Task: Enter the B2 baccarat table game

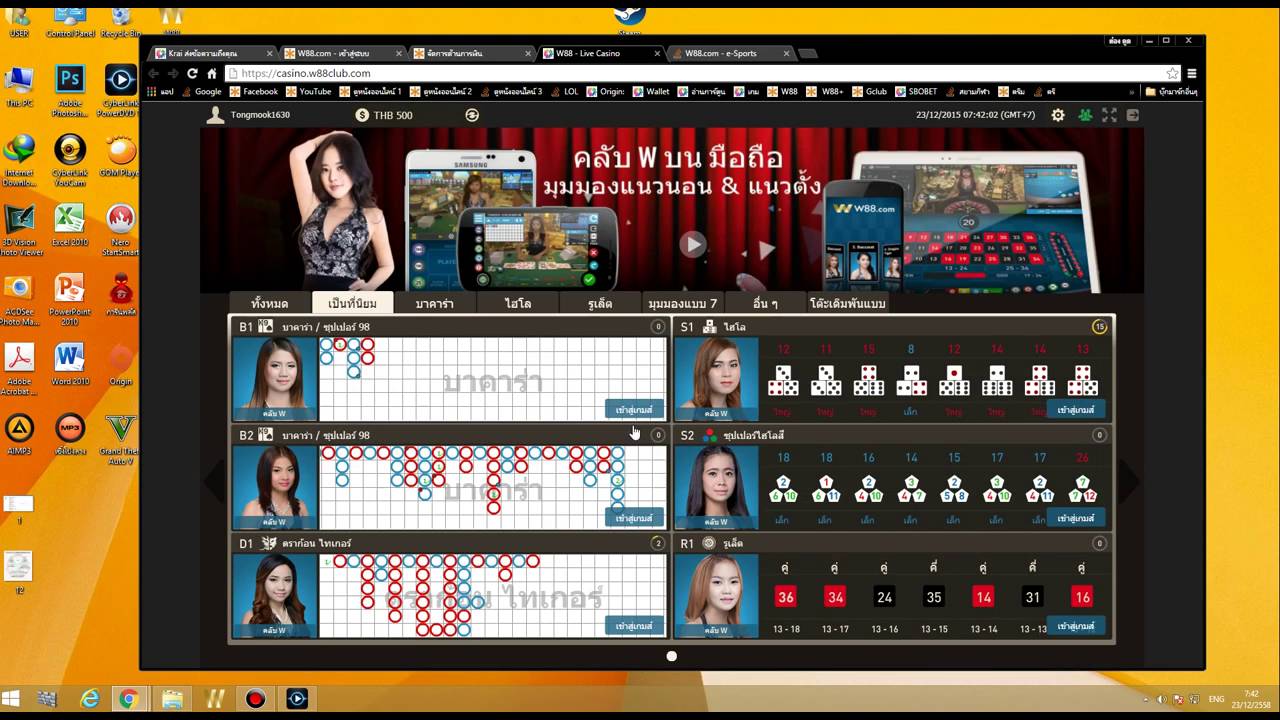Action: pos(634,518)
